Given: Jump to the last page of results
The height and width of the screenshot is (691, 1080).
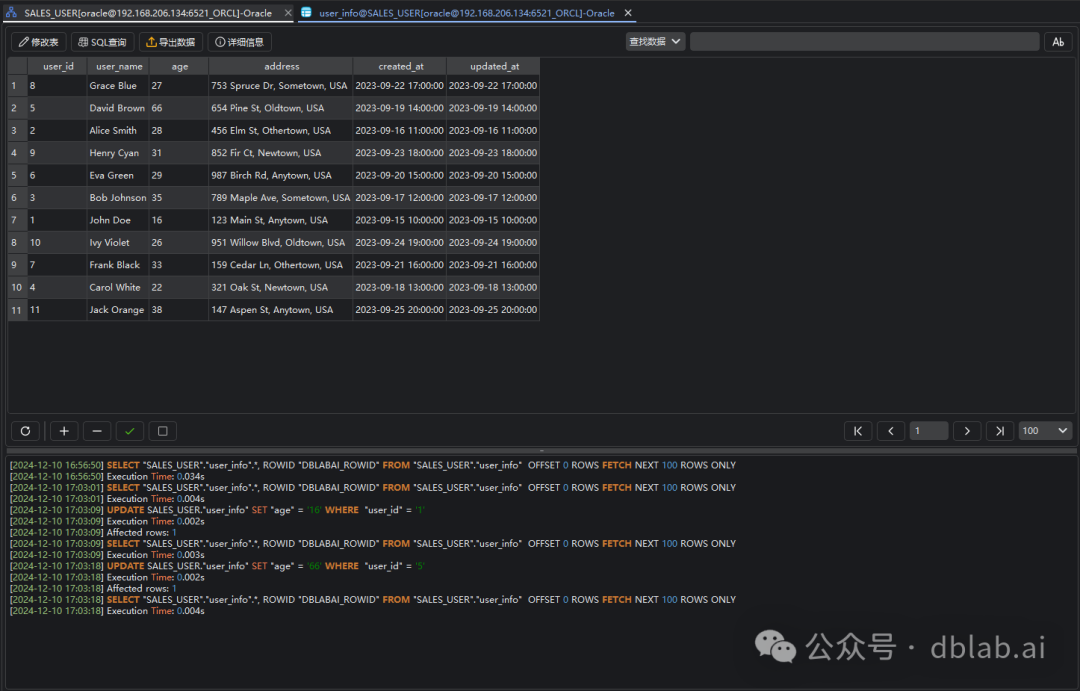Looking at the screenshot, I should [x=999, y=430].
